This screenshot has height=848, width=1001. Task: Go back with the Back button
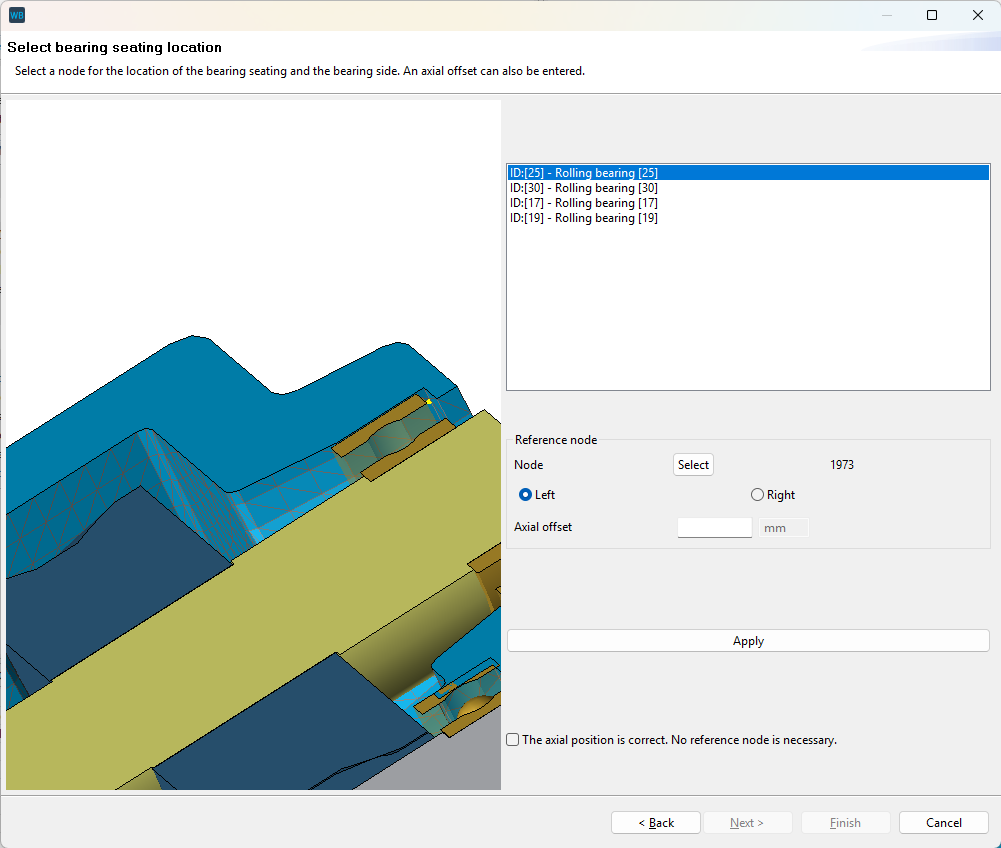point(655,822)
